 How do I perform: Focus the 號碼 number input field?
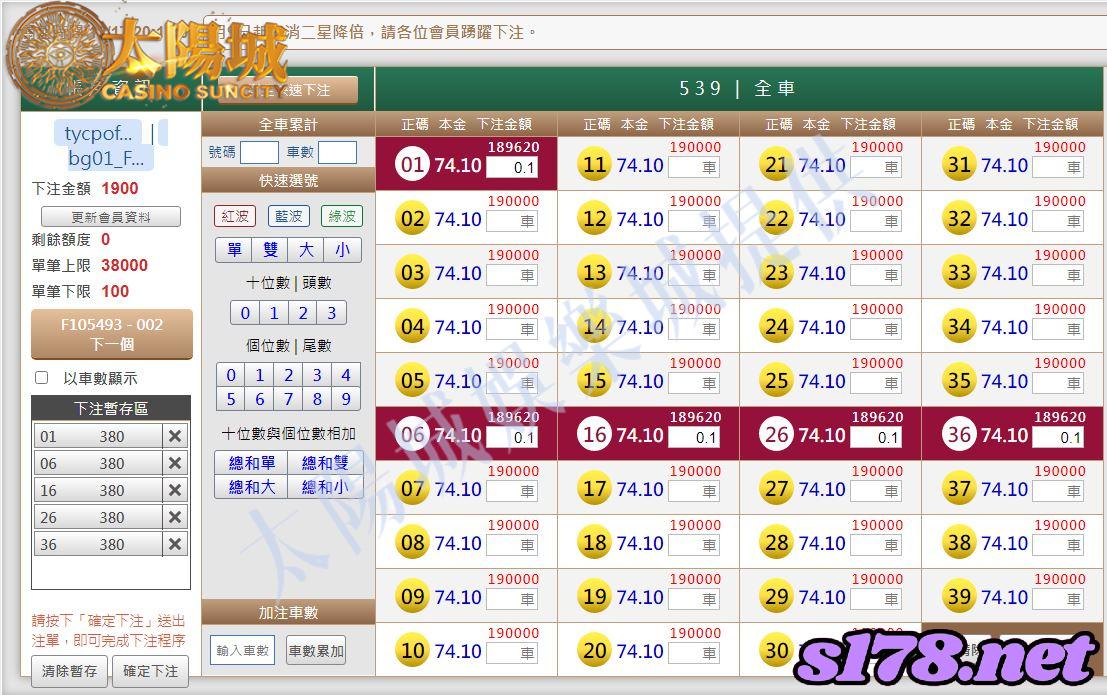tap(259, 153)
